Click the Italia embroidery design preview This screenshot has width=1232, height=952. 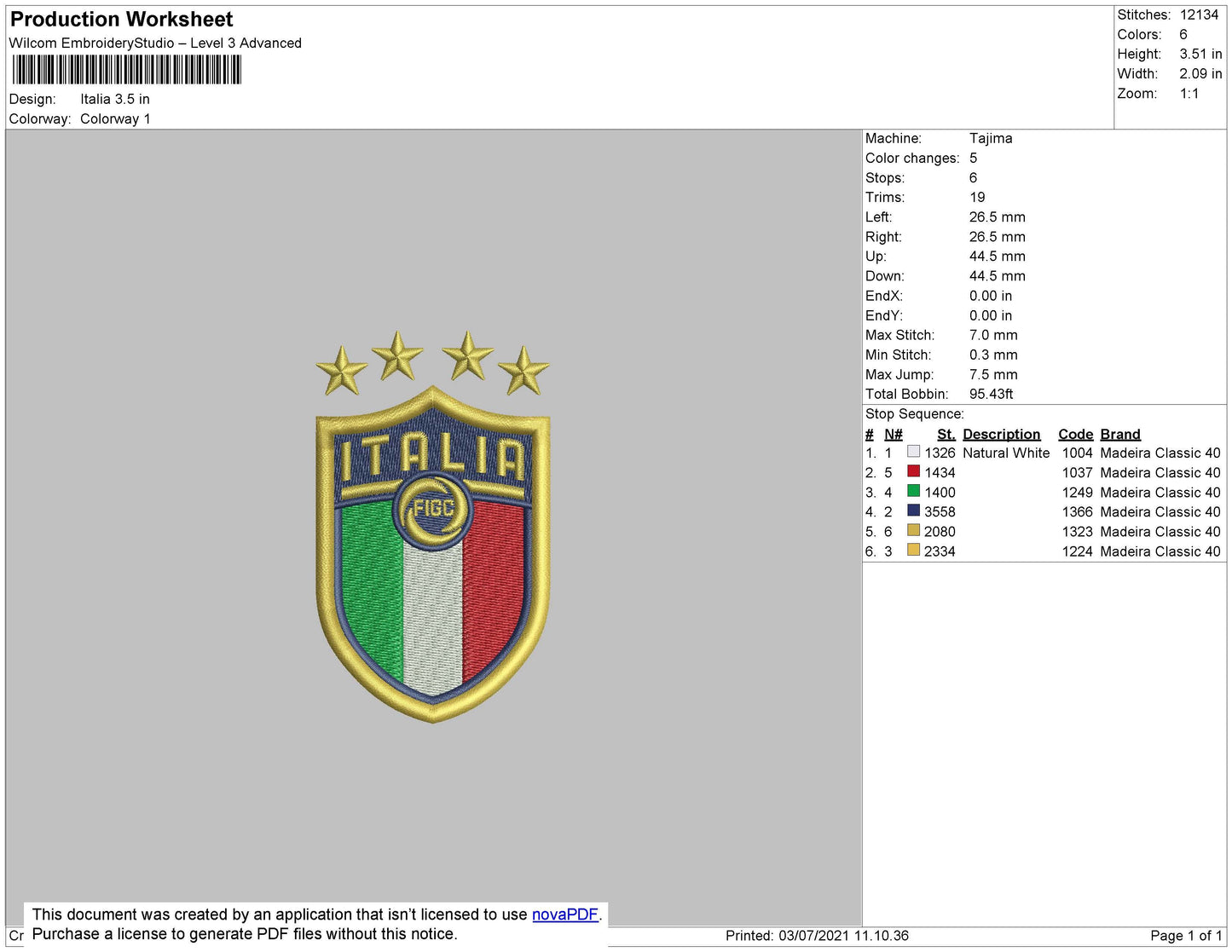click(433, 527)
